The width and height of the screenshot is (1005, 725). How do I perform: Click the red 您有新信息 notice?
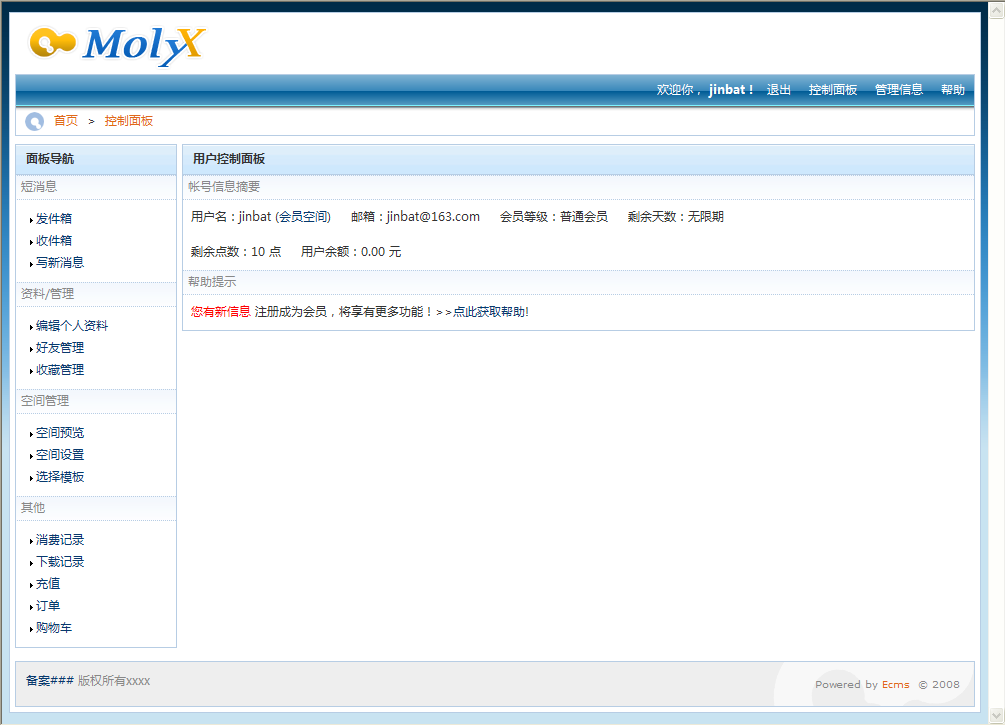click(x=221, y=312)
